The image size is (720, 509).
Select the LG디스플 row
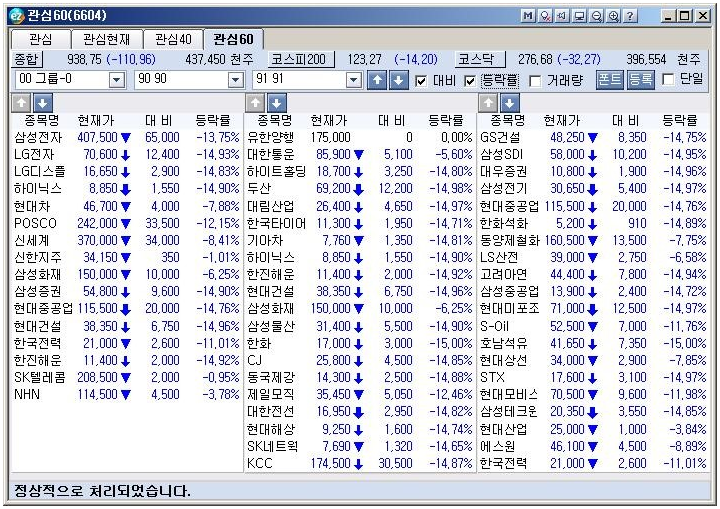tap(126, 171)
